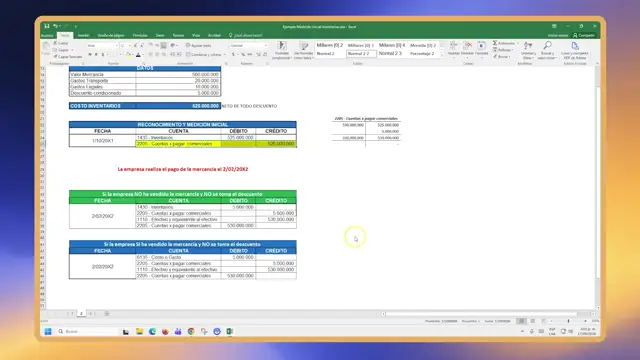
Task: Open Microsoft Edge from the taskbar
Action: point(152,331)
